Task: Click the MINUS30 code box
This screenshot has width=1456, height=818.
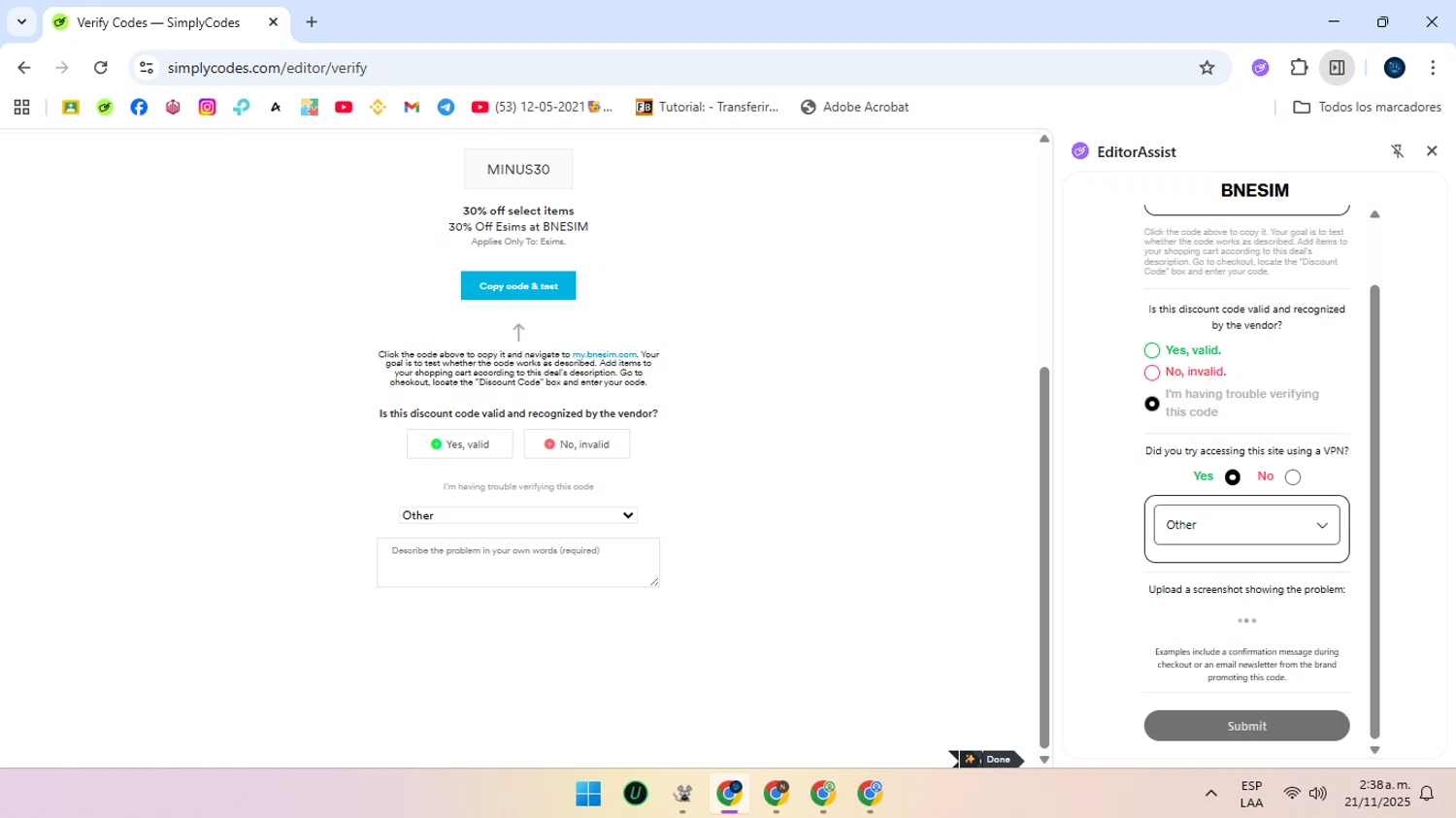Action: [x=518, y=169]
